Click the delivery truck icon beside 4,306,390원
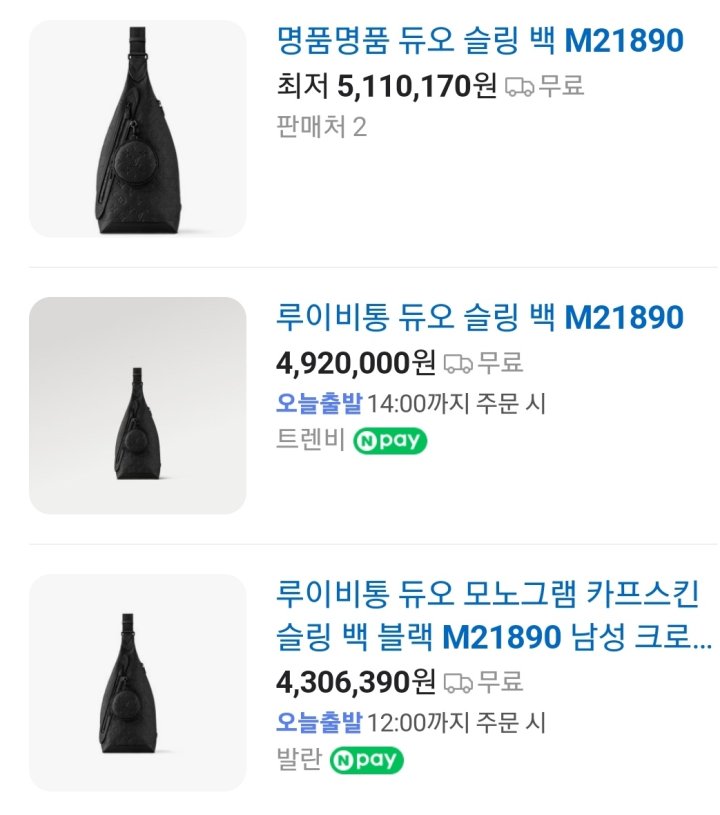This screenshot has width=720, height=815. 458,683
